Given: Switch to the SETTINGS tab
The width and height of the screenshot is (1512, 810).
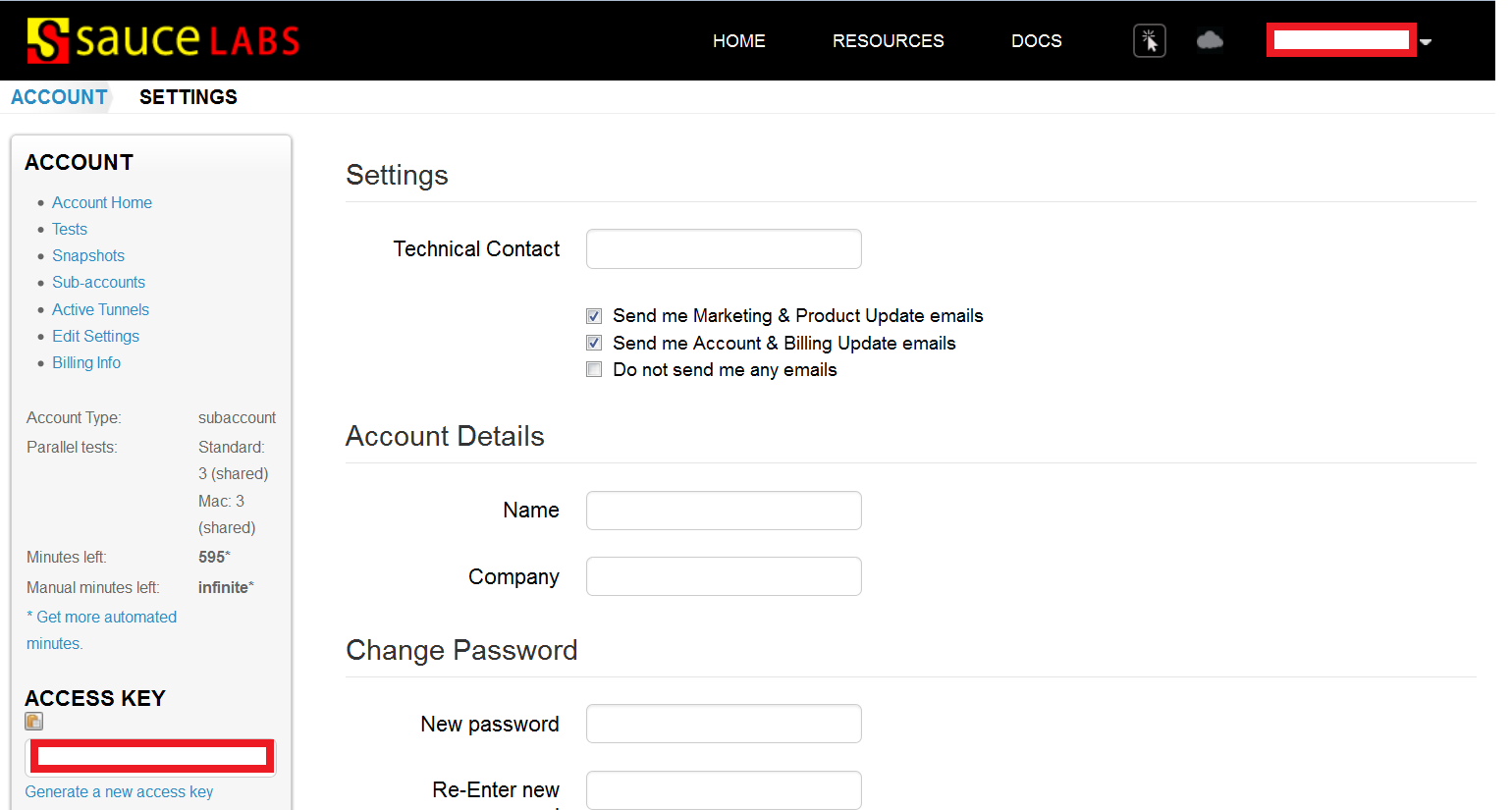Looking at the screenshot, I should 189,96.
